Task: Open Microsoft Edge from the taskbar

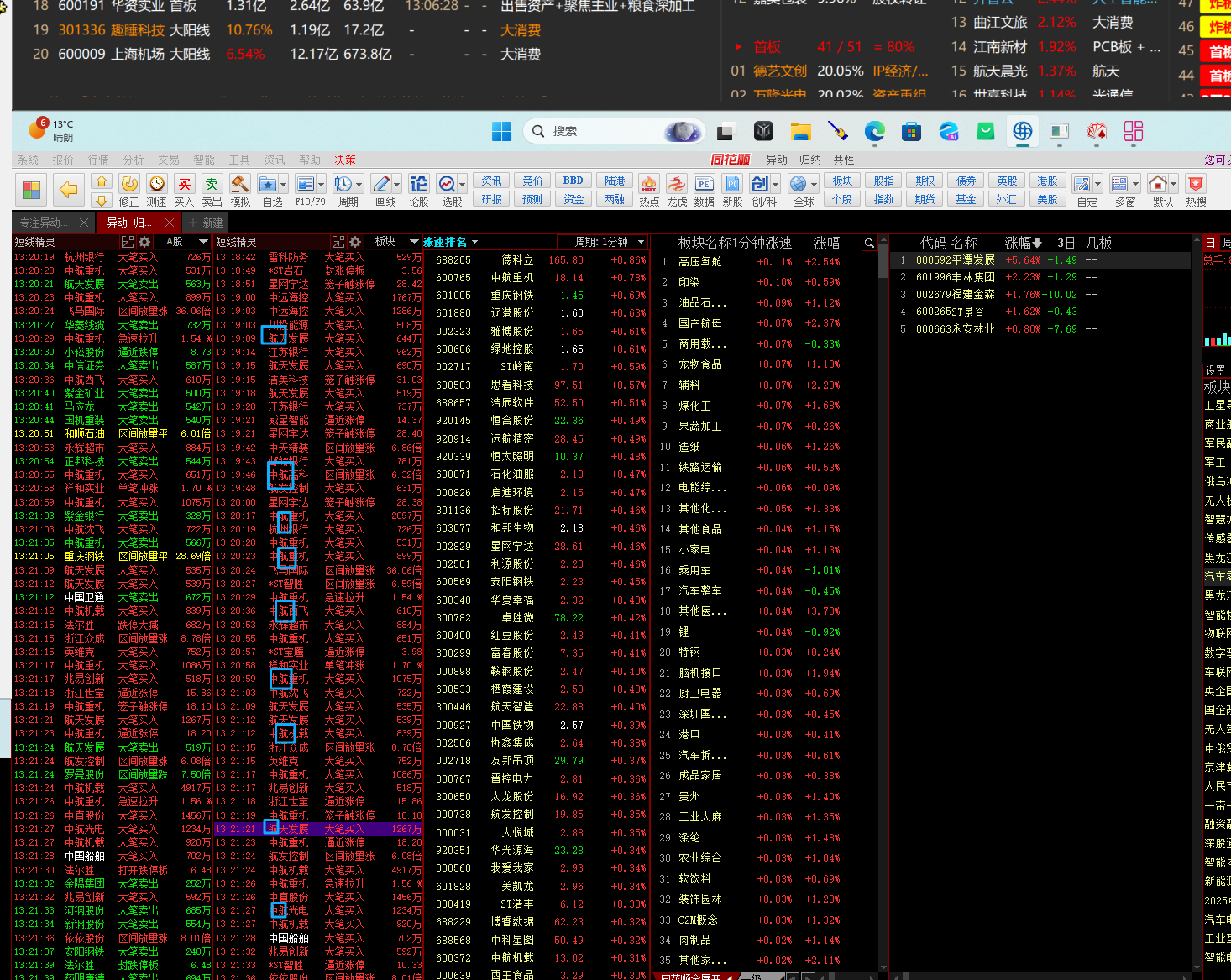Action: pyautogui.click(x=874, y=131)
